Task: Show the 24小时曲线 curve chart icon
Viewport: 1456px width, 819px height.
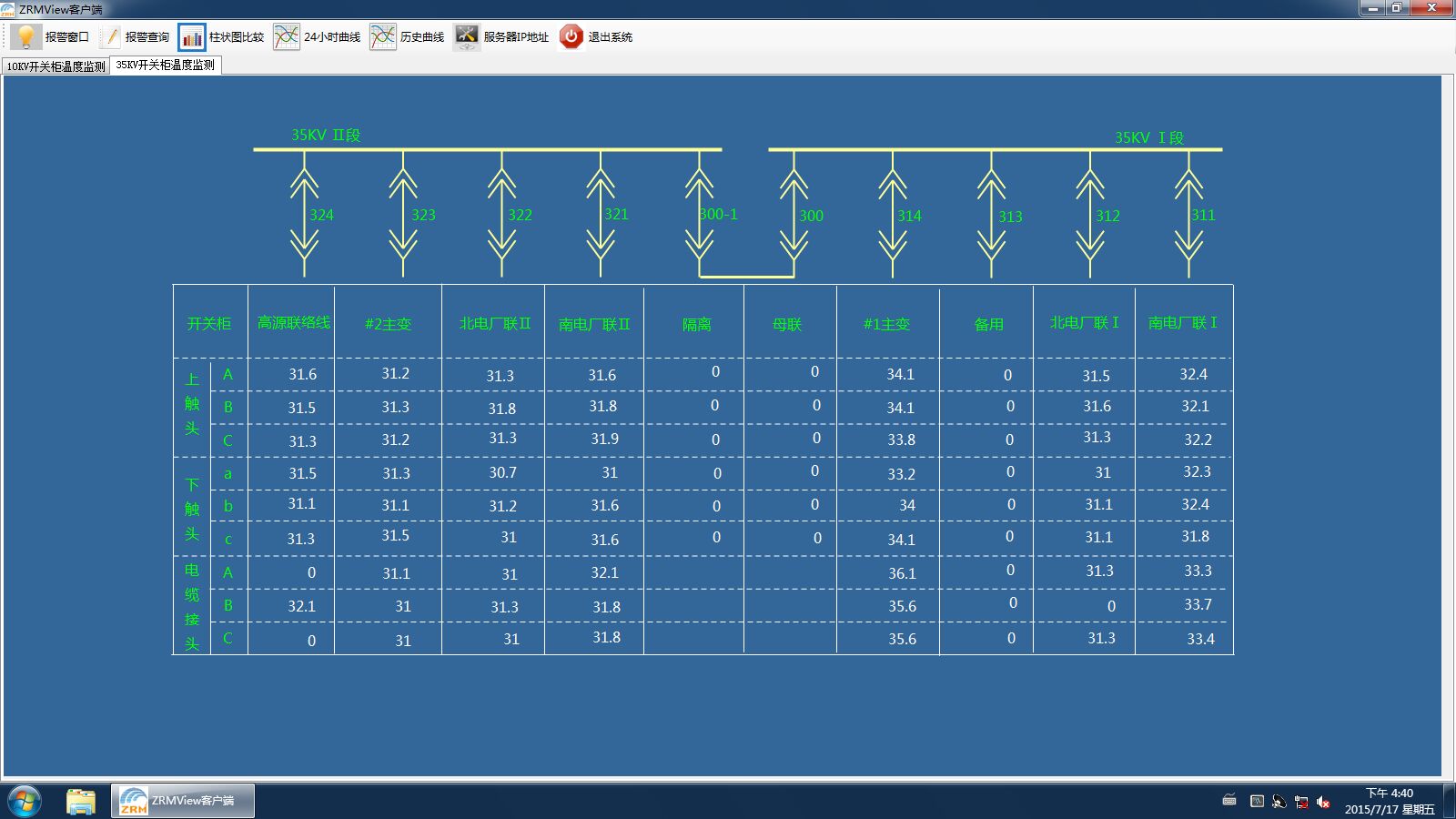Action: coord(286,36)
